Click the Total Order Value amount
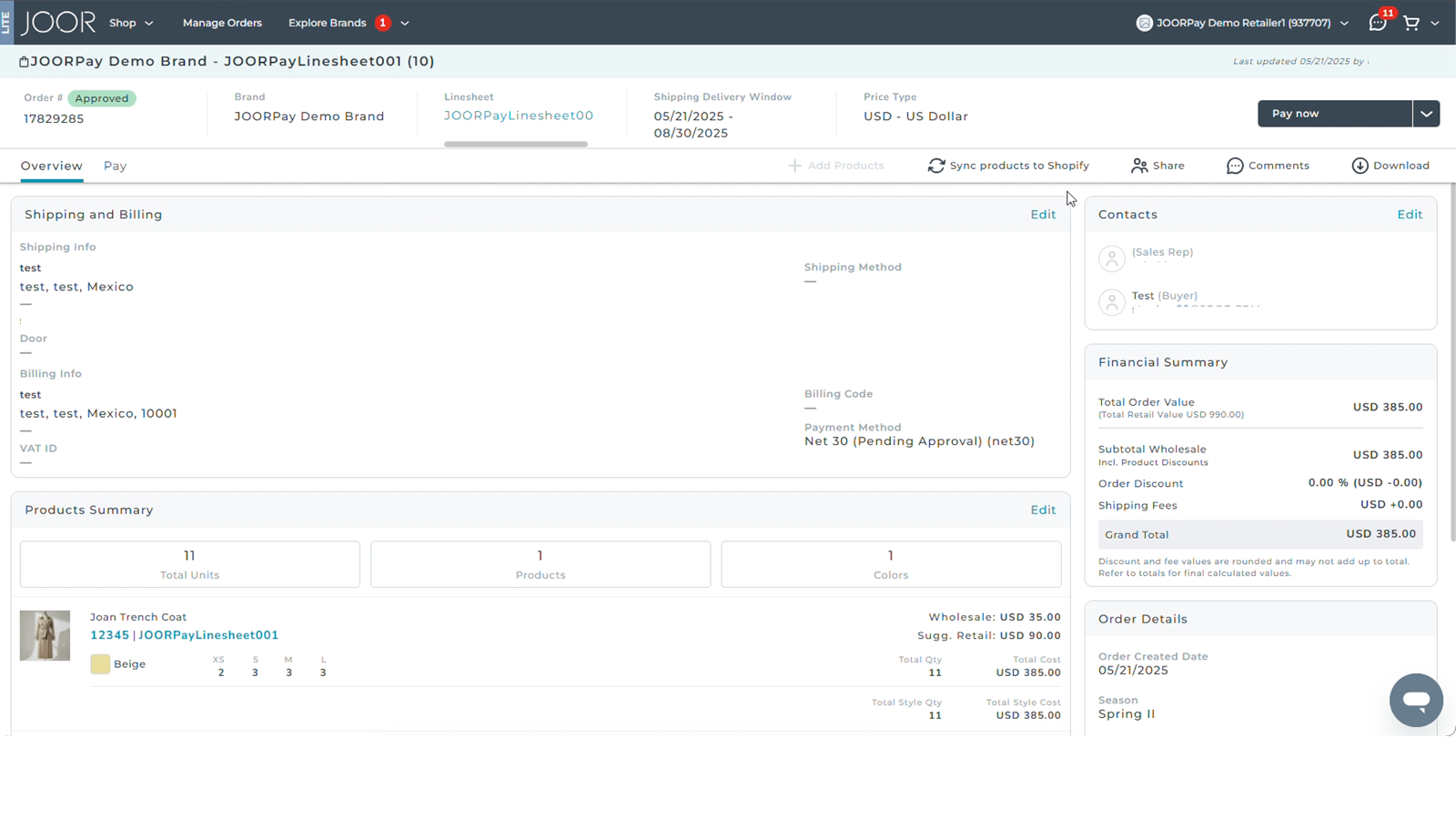This screenshot has width=1456, height=819. coord(1388,408)
